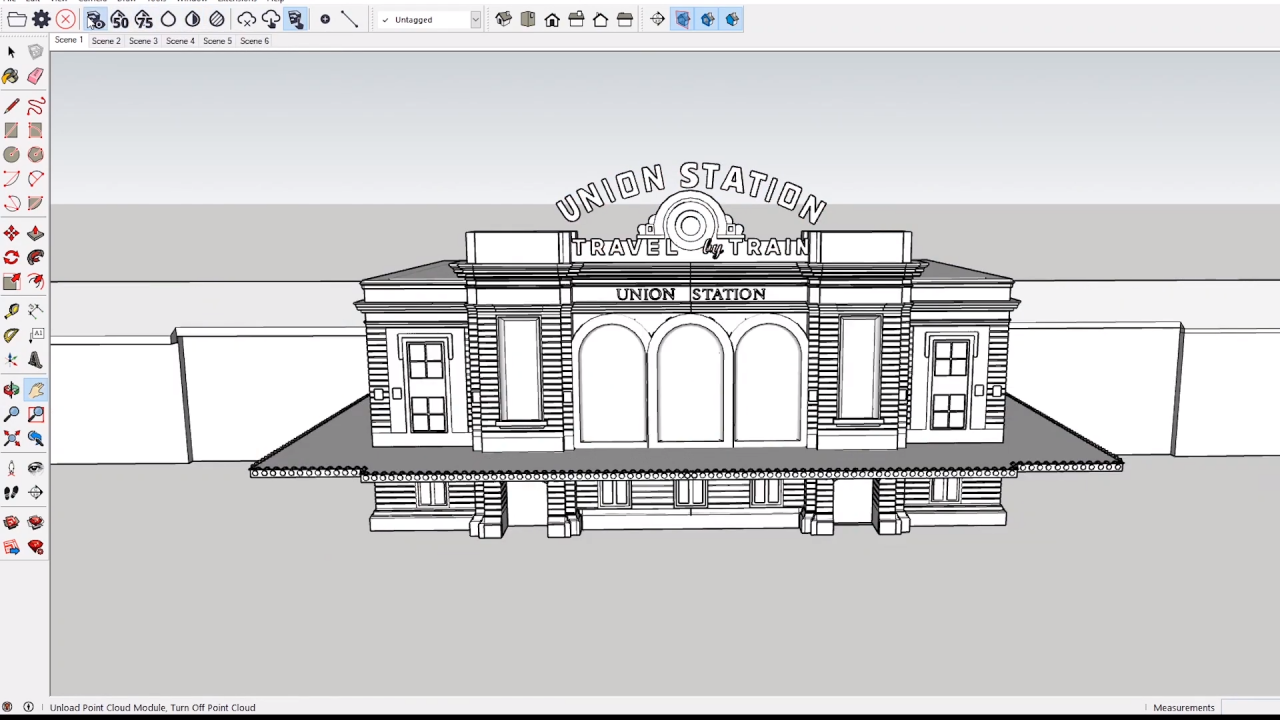The image size is (1280, 720).
Task: Open Scene 6 tab
Action: 254,41
